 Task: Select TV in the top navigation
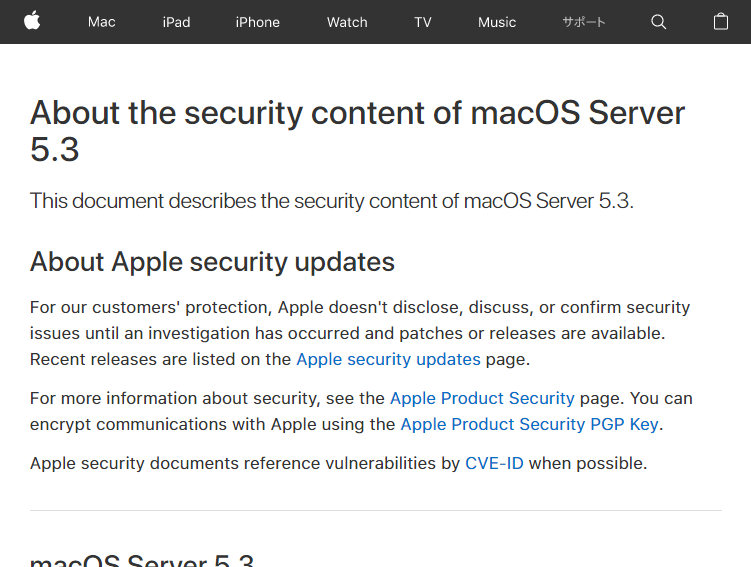pyautogui.click(x=423, y=22)
